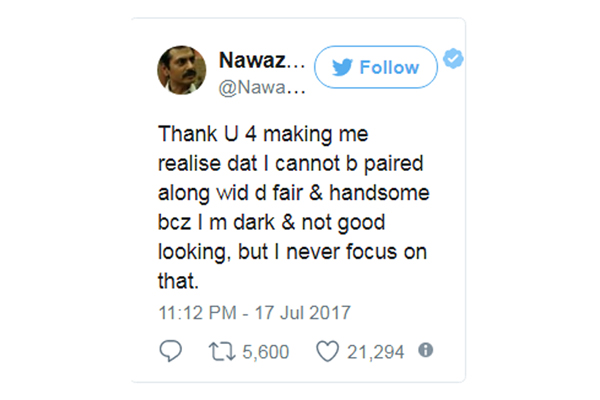The image size is (600, 400).
Task: Click the retweet arrows icon
Action: point(222,351)
